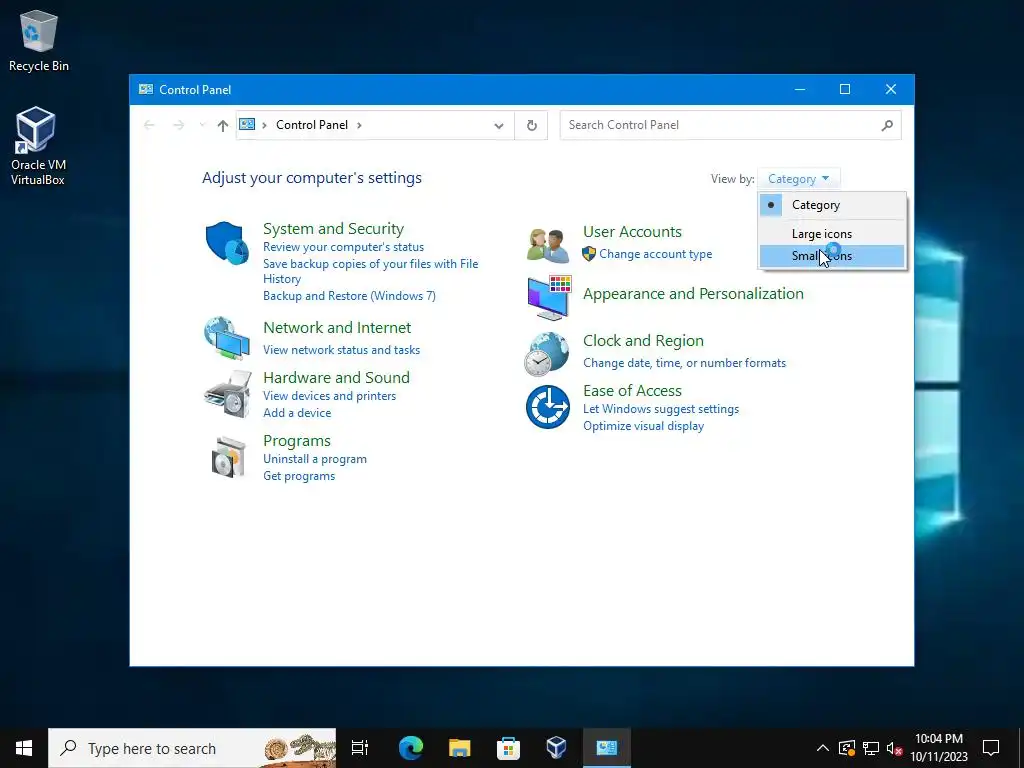1024x768 pixels.
Task: Click Get programs link
Action: click(299, 476)
